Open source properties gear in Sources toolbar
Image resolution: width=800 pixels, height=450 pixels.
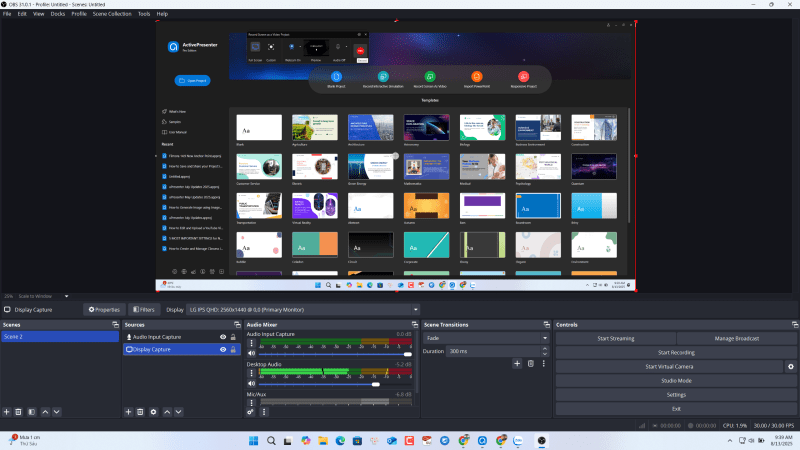tap(154, 411)
